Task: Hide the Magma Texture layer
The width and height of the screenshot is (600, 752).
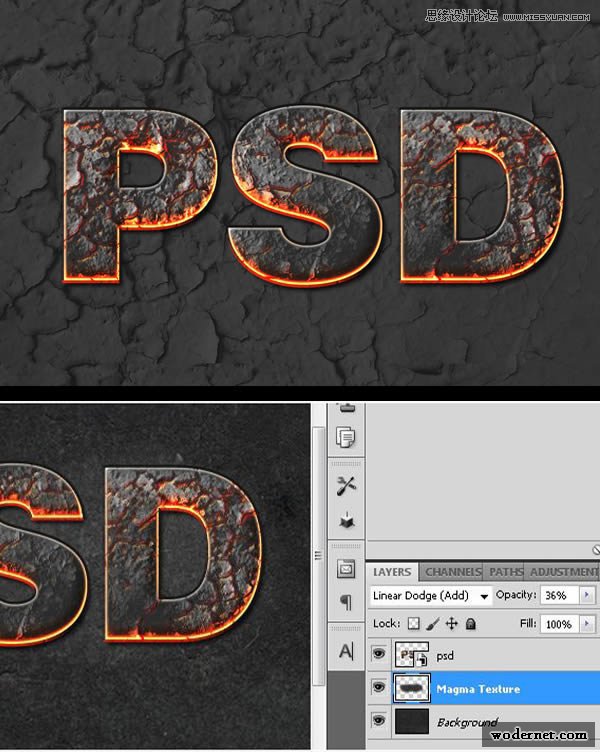Action: [x=379, y=688]
